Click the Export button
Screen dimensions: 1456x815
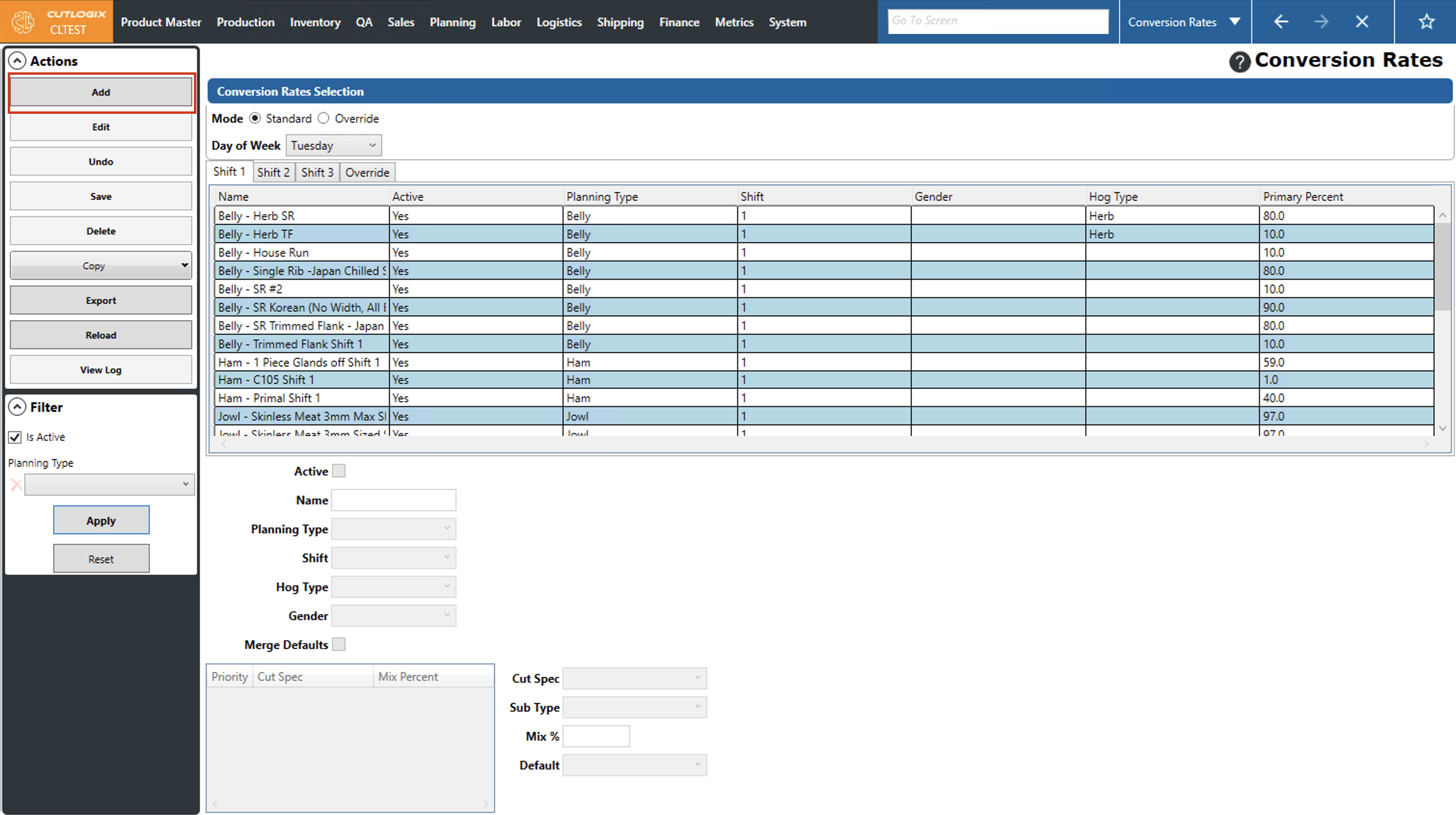[x=101, y=300]
